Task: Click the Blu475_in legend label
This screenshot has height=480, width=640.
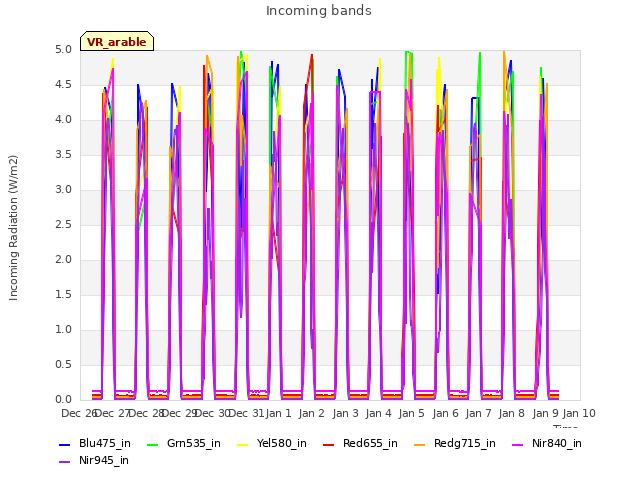Action: click(x=105, y=443)
